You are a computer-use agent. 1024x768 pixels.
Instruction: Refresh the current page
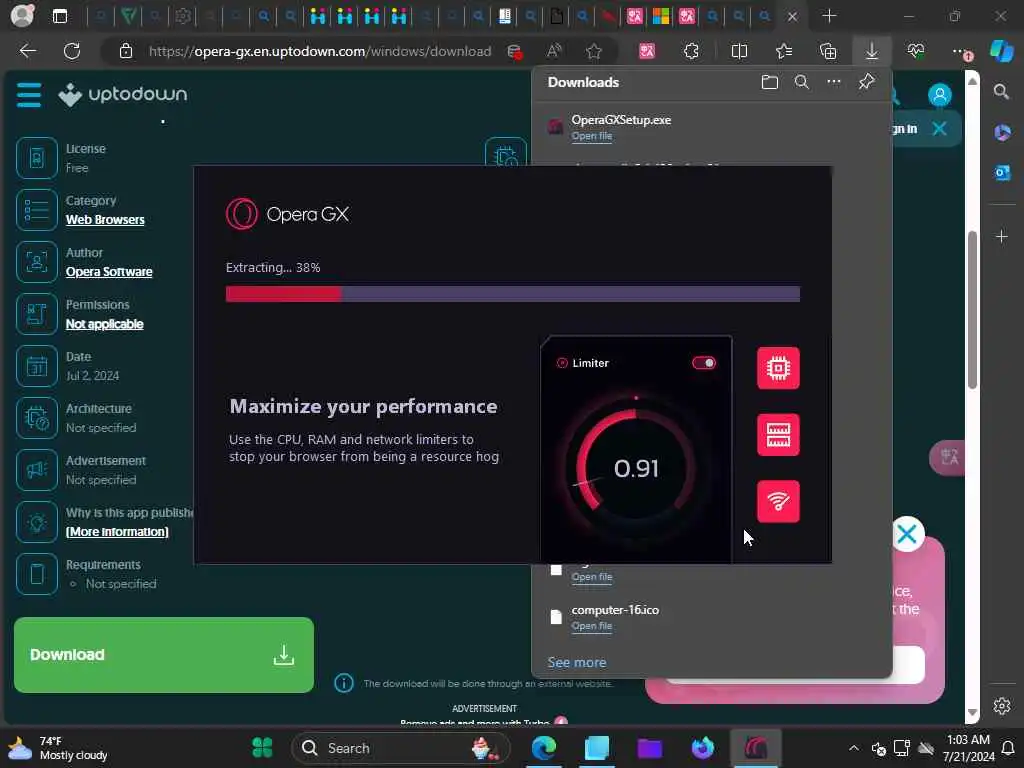click(x=72, y=51)
